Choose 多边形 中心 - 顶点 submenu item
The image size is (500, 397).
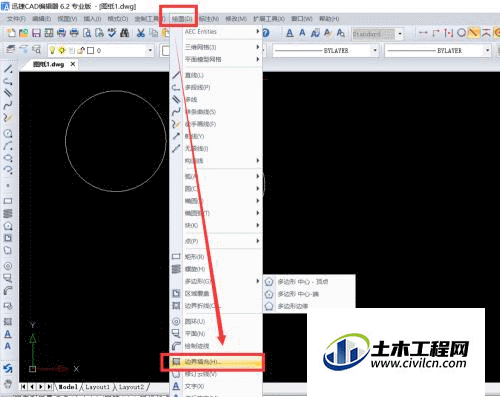309,282
